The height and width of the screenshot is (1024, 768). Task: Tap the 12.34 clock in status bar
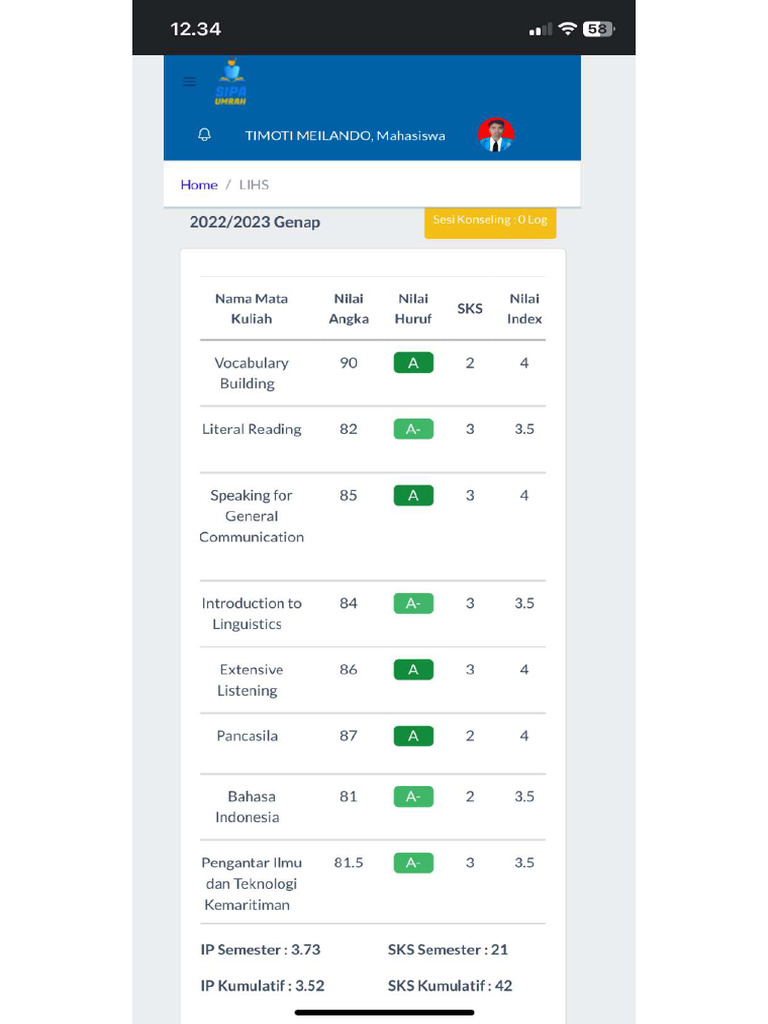tap(196, 29)
